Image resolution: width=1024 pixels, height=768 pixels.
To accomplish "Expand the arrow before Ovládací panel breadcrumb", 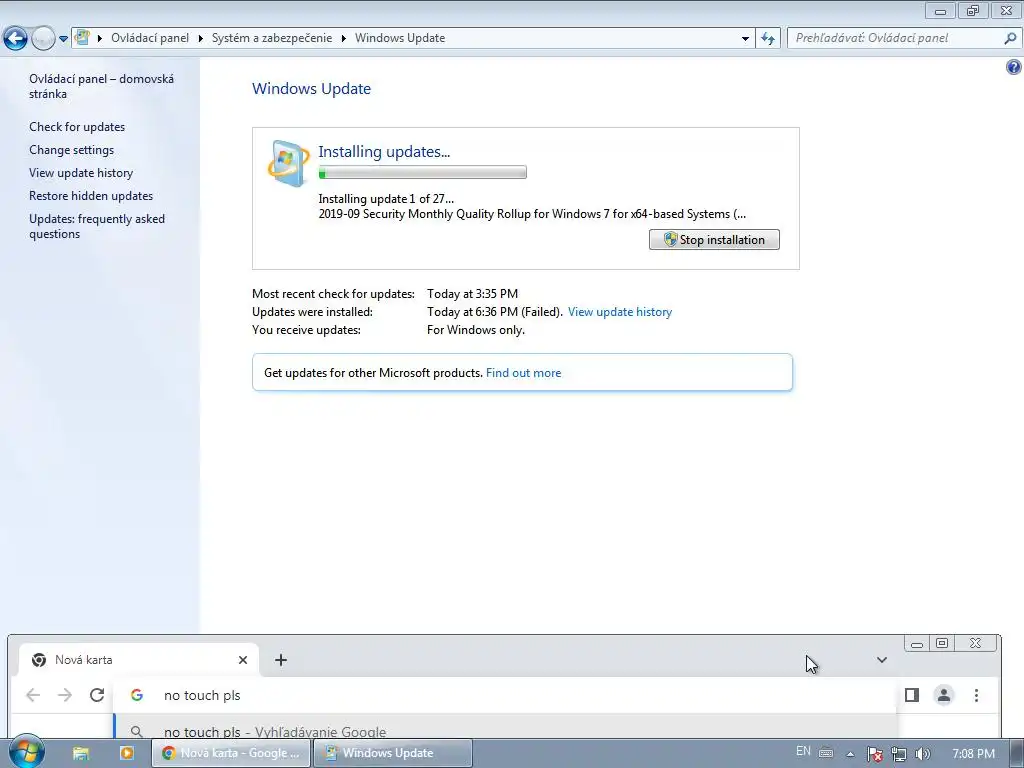I will (100, 38).
